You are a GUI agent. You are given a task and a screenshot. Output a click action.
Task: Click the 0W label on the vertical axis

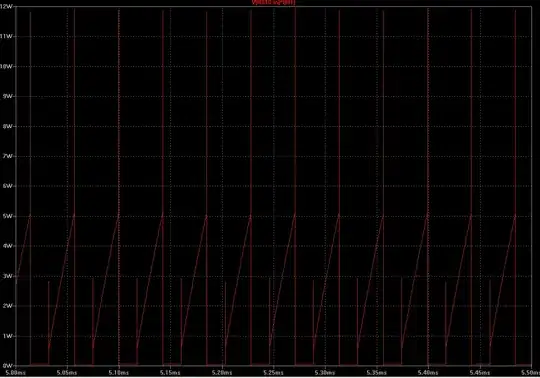8,365
